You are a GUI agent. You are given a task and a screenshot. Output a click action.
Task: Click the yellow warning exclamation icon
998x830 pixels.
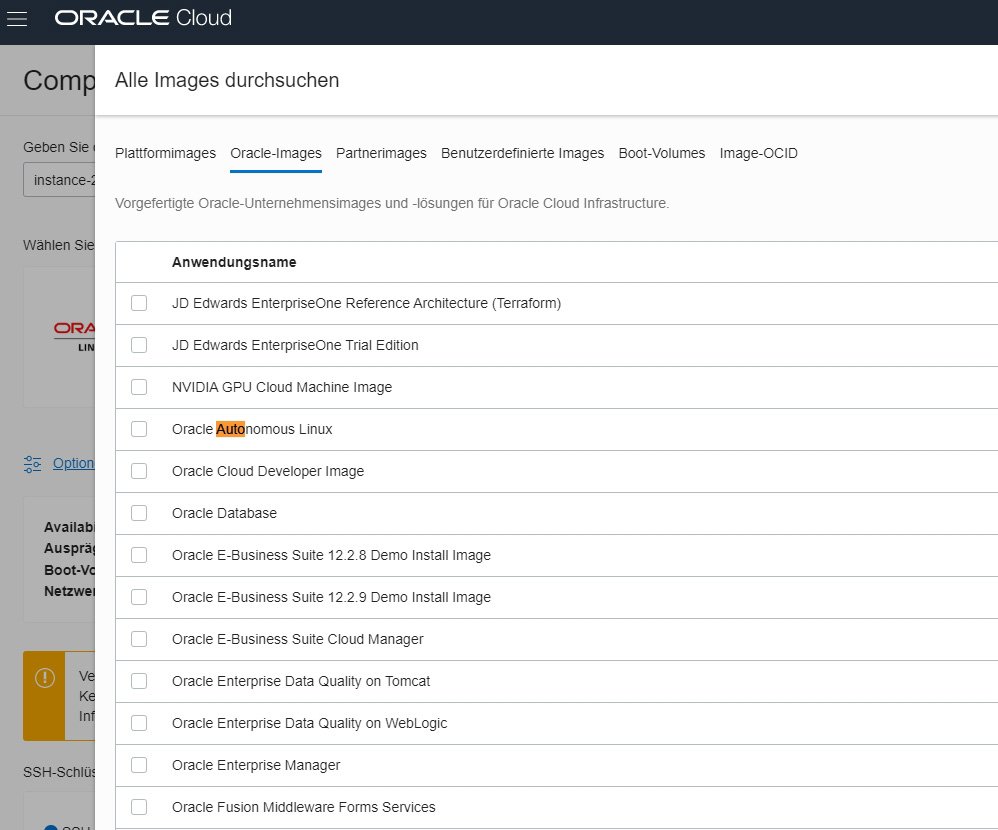[44, 677]
